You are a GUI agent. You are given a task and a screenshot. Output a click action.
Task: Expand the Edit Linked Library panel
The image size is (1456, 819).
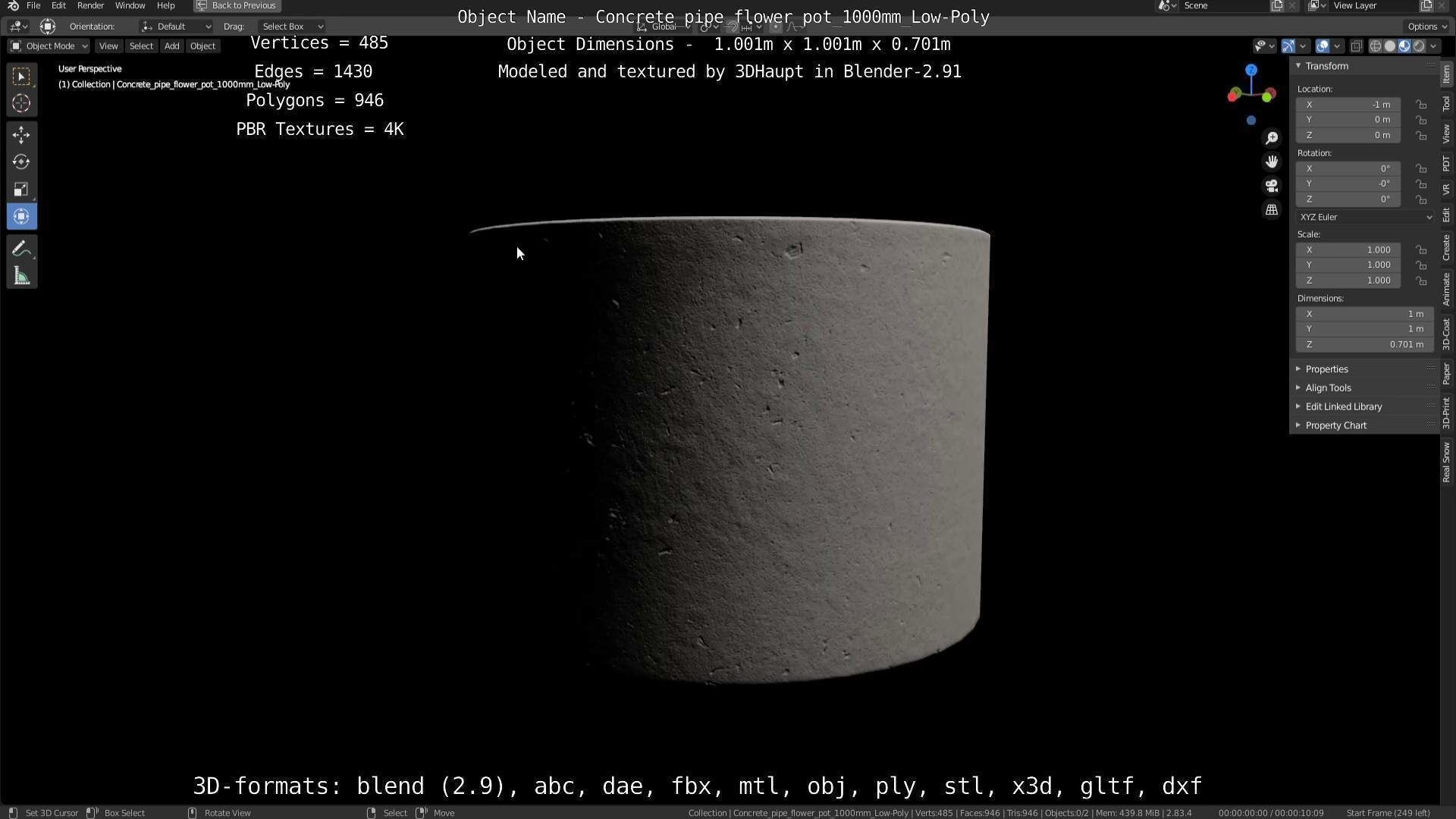[x=1343, y=407]
